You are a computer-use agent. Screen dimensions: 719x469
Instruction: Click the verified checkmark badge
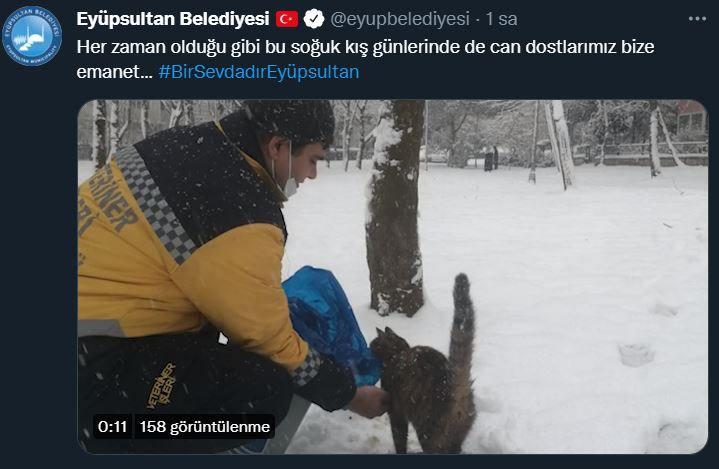(314, 19)
